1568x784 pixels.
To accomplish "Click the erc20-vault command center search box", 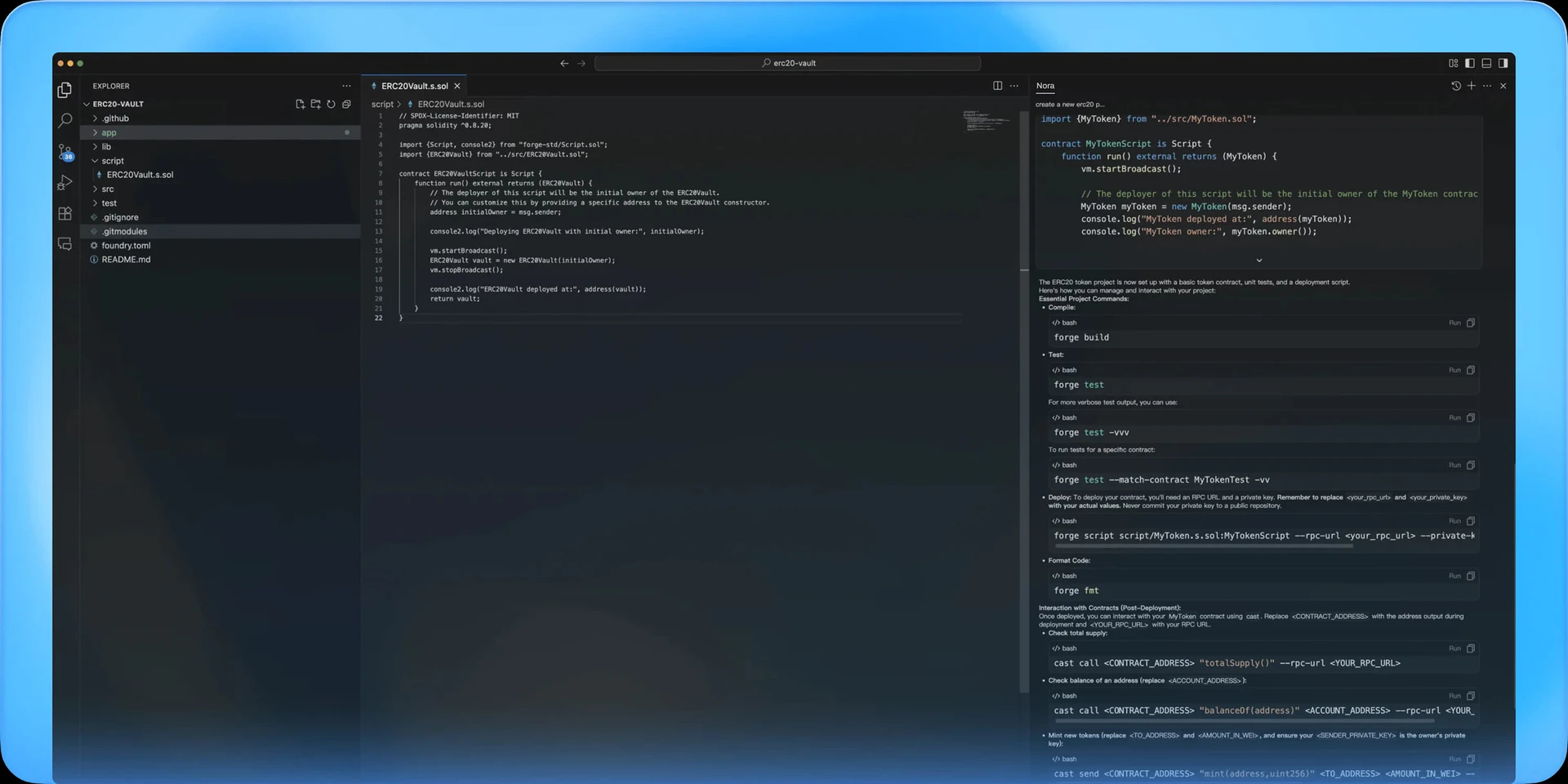I will click(787, 63).
